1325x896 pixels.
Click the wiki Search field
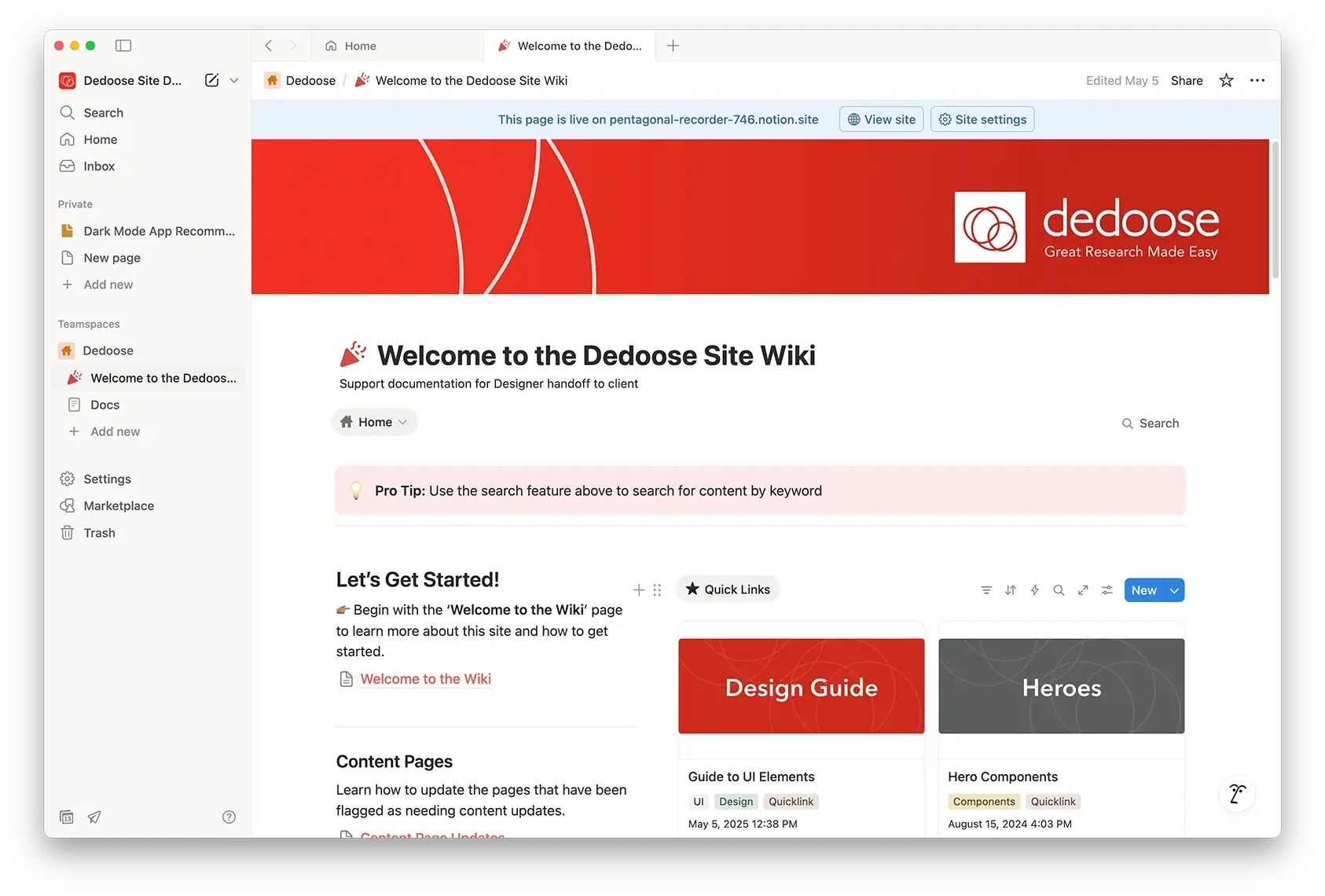(x=1151, y=423)
